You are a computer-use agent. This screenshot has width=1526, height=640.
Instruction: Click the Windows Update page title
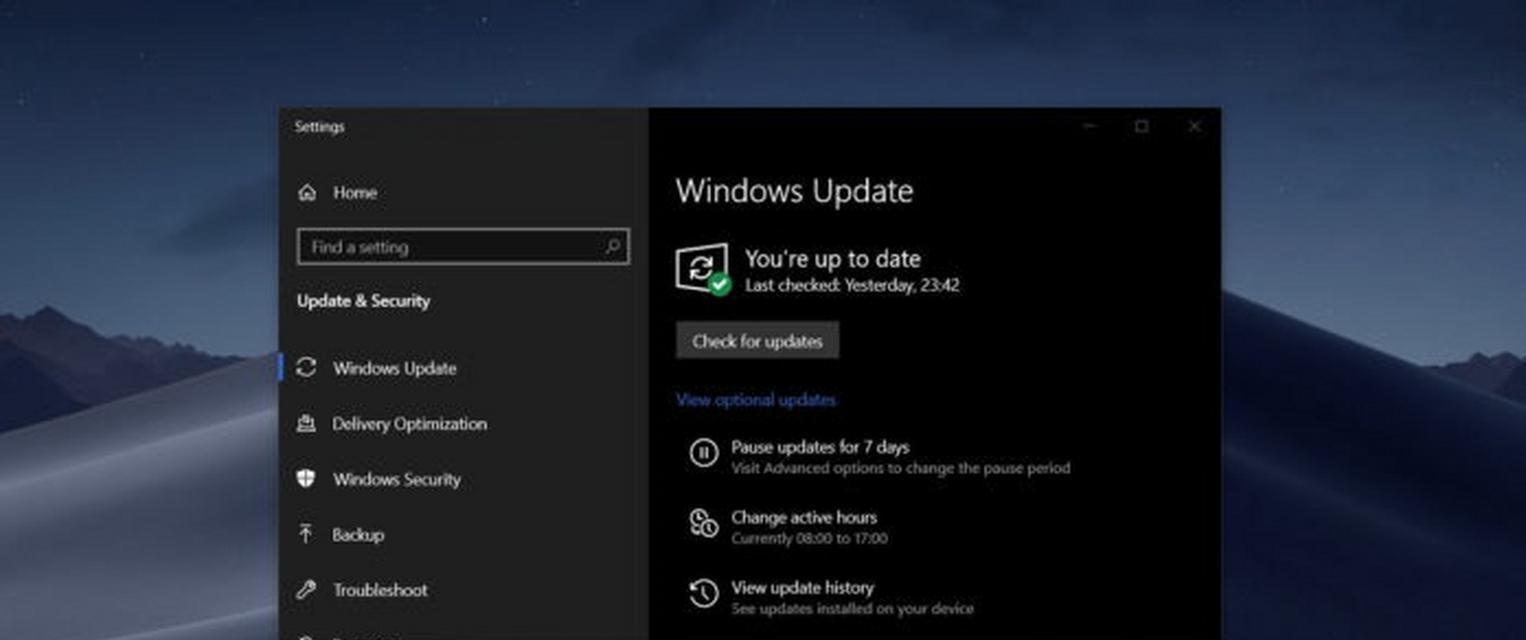[x=795, y=191]
